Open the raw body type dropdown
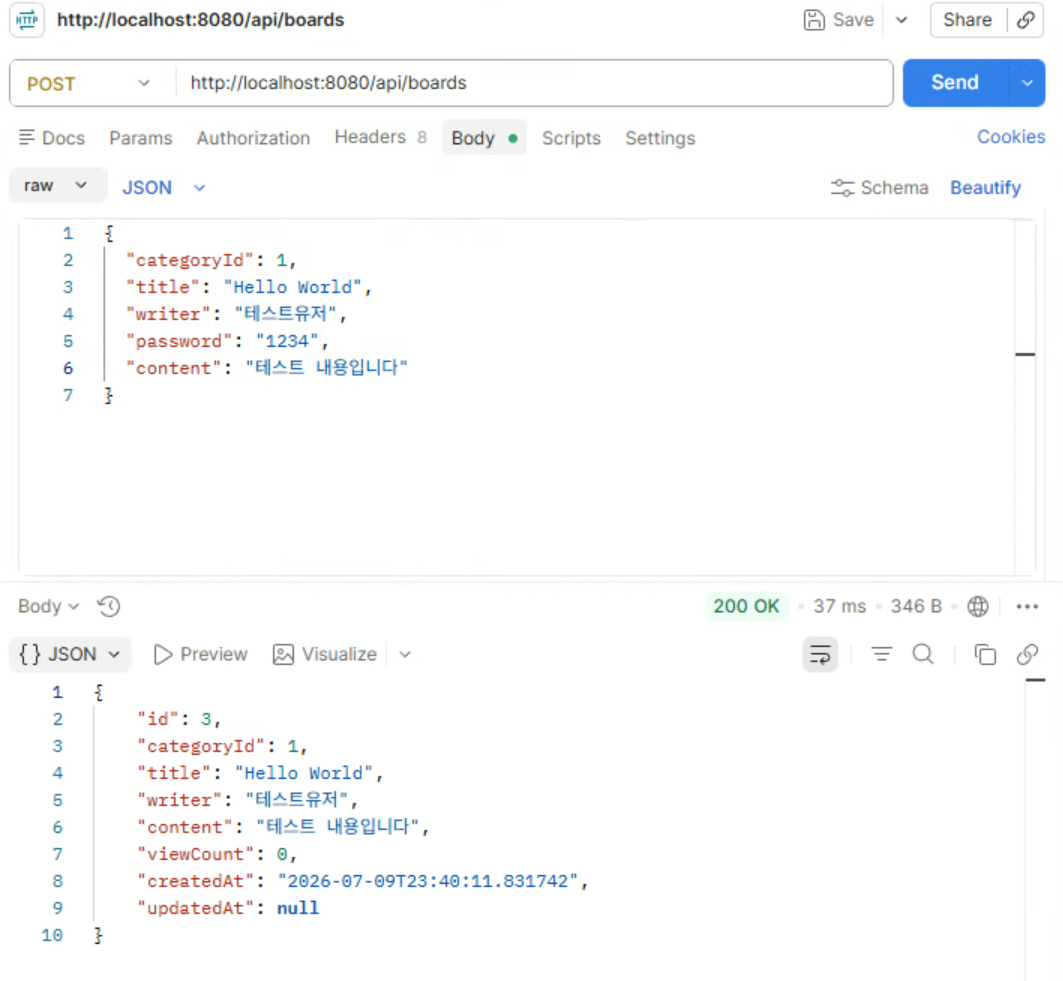 click(58, 186)
